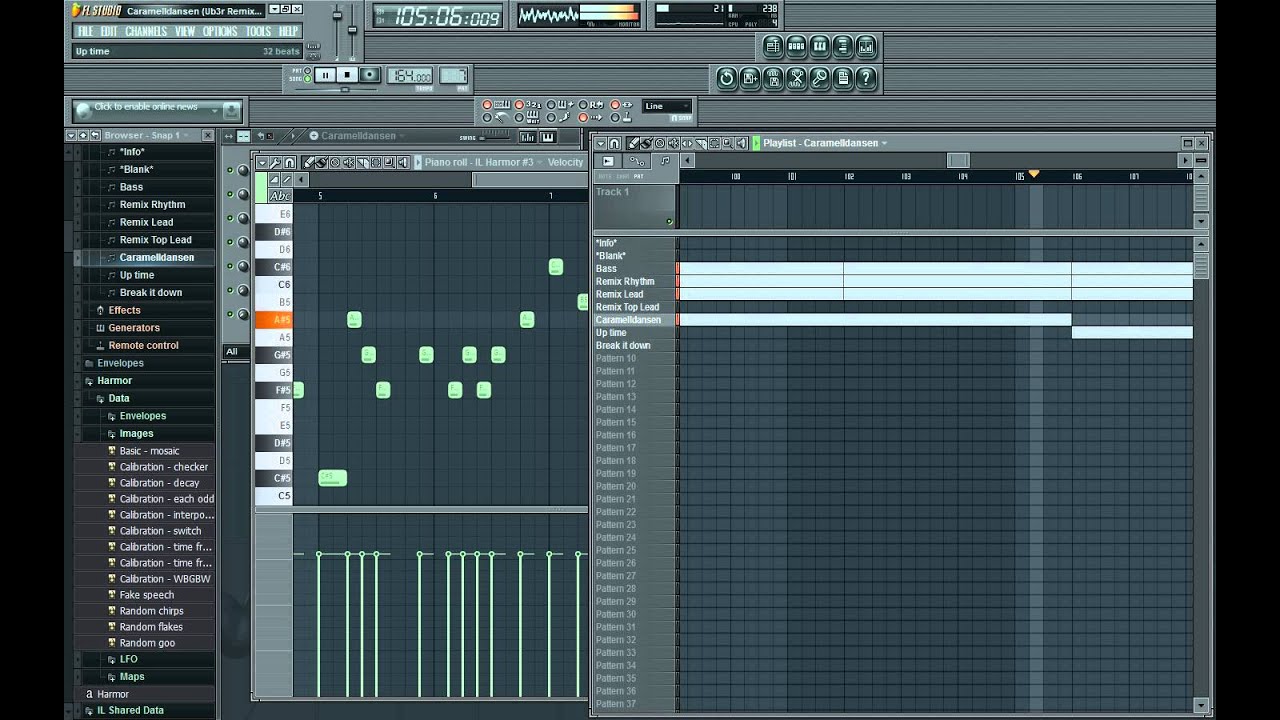Screen dimensions: 1280x720
Task: Click the tempo display 164.000
Action: [x=409, y=75]
